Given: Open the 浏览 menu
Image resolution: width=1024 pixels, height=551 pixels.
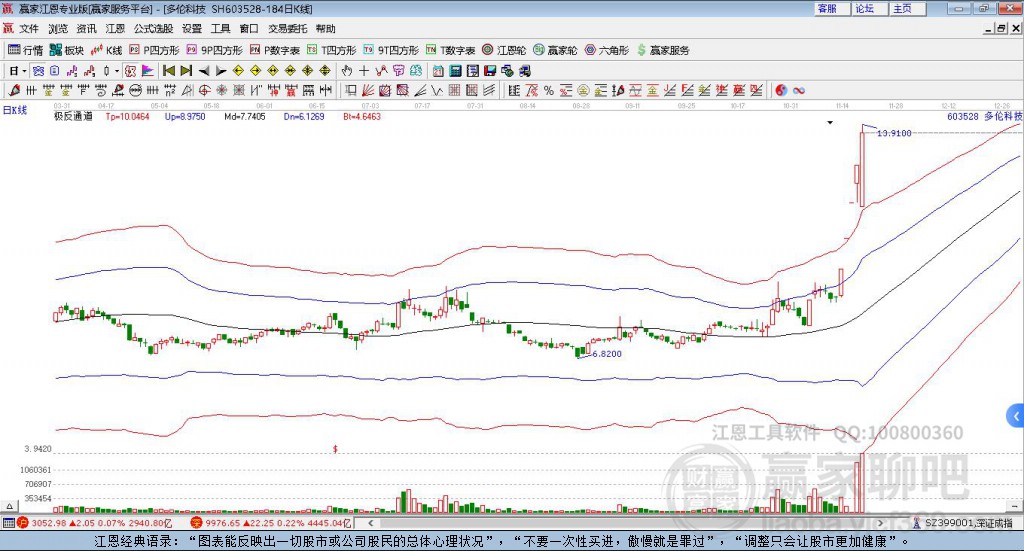Looking at the screenshot, I should point(58,29).
